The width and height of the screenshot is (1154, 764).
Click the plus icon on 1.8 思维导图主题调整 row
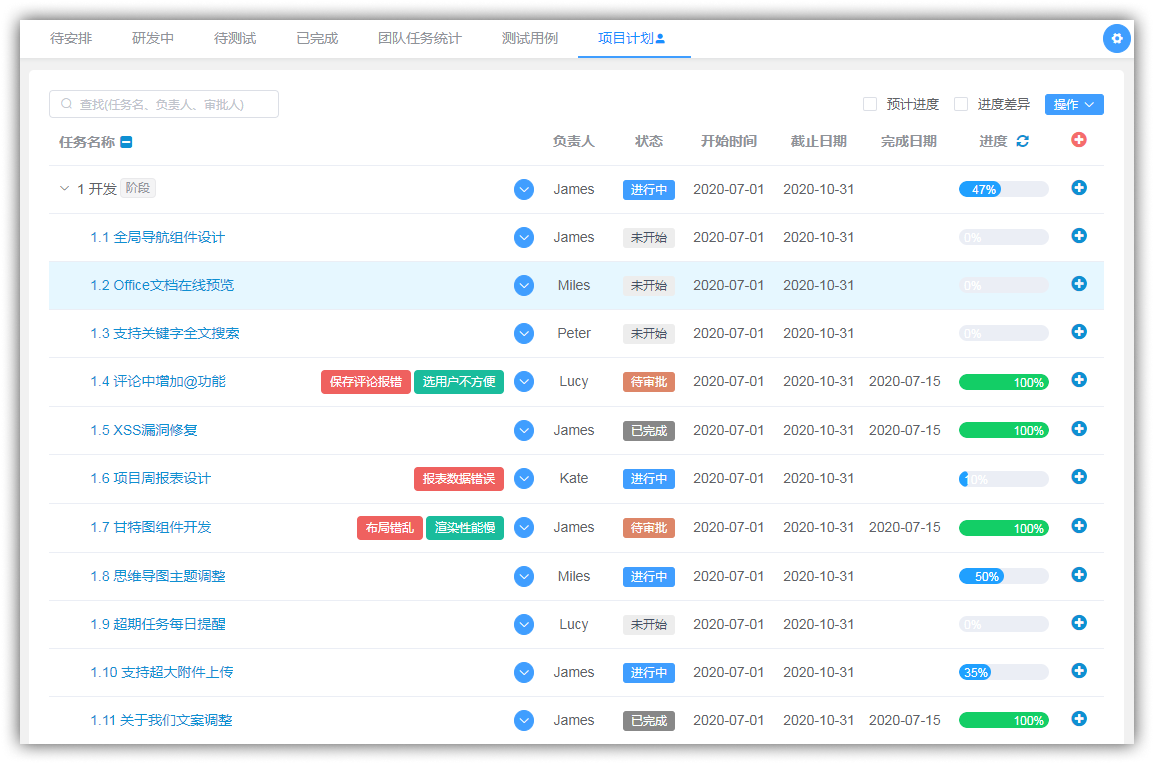pos(1078,575)
